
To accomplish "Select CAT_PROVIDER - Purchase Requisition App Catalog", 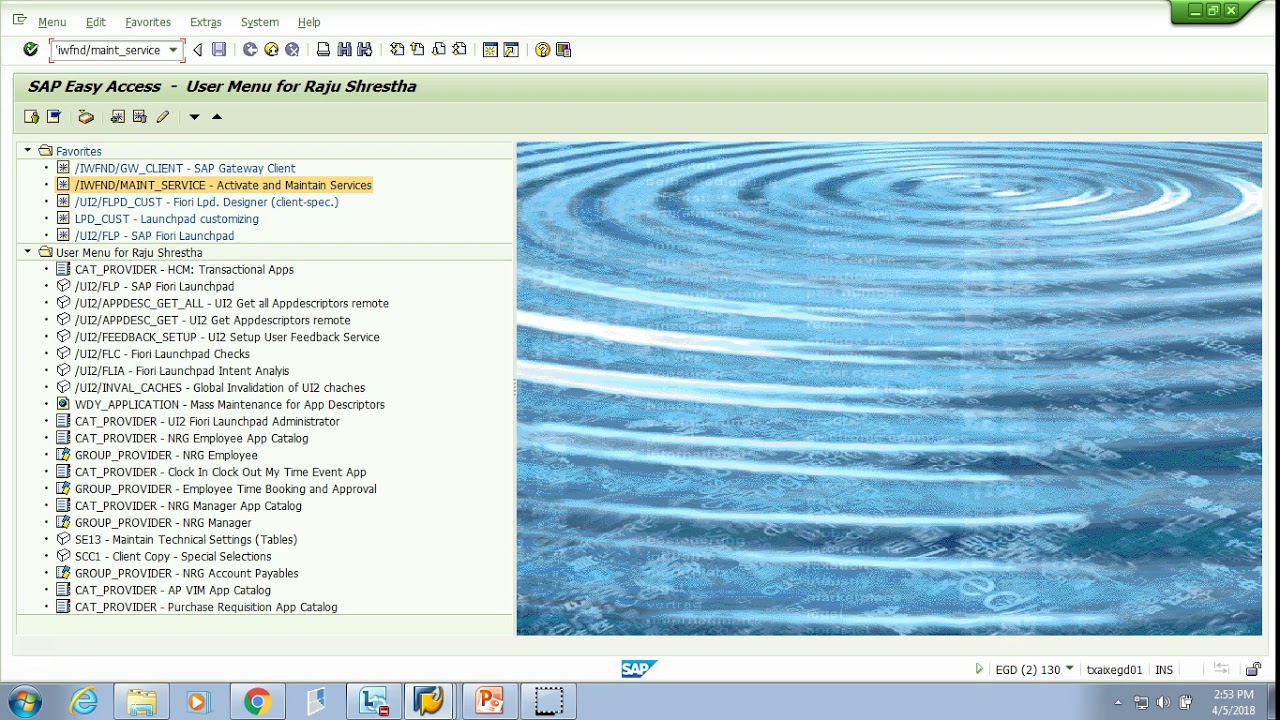I will (206, 607).
